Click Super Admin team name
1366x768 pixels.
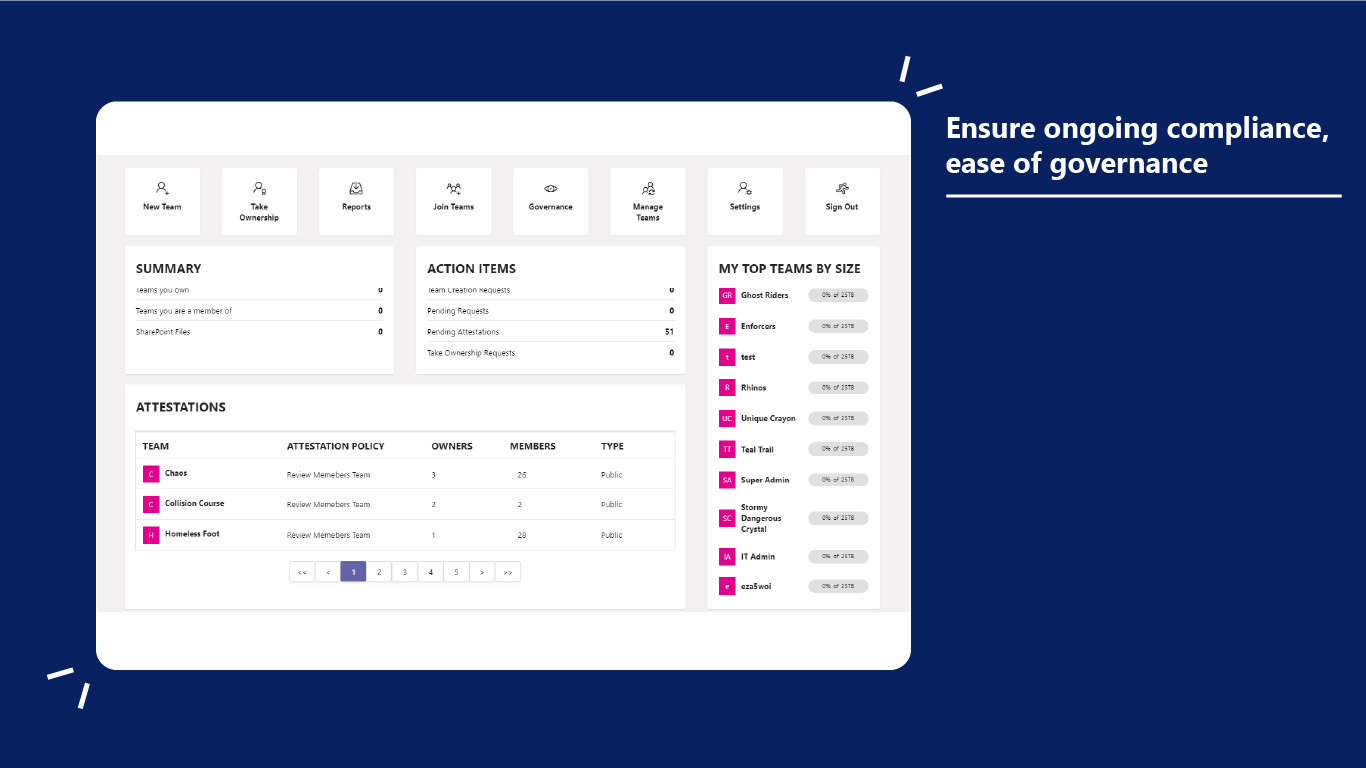coord(765,480)
